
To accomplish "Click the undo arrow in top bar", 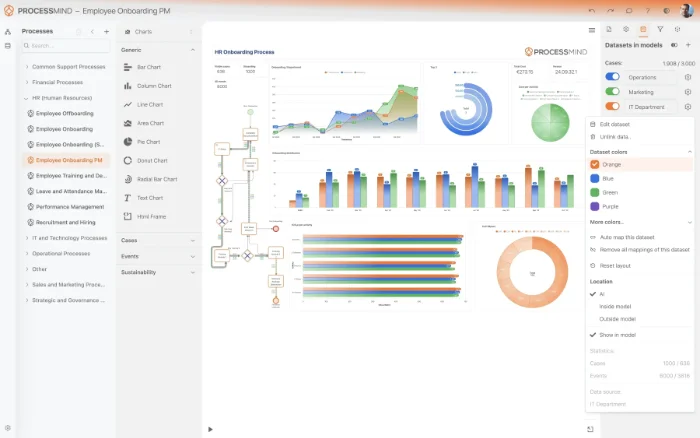I will (x=592, y=9).
